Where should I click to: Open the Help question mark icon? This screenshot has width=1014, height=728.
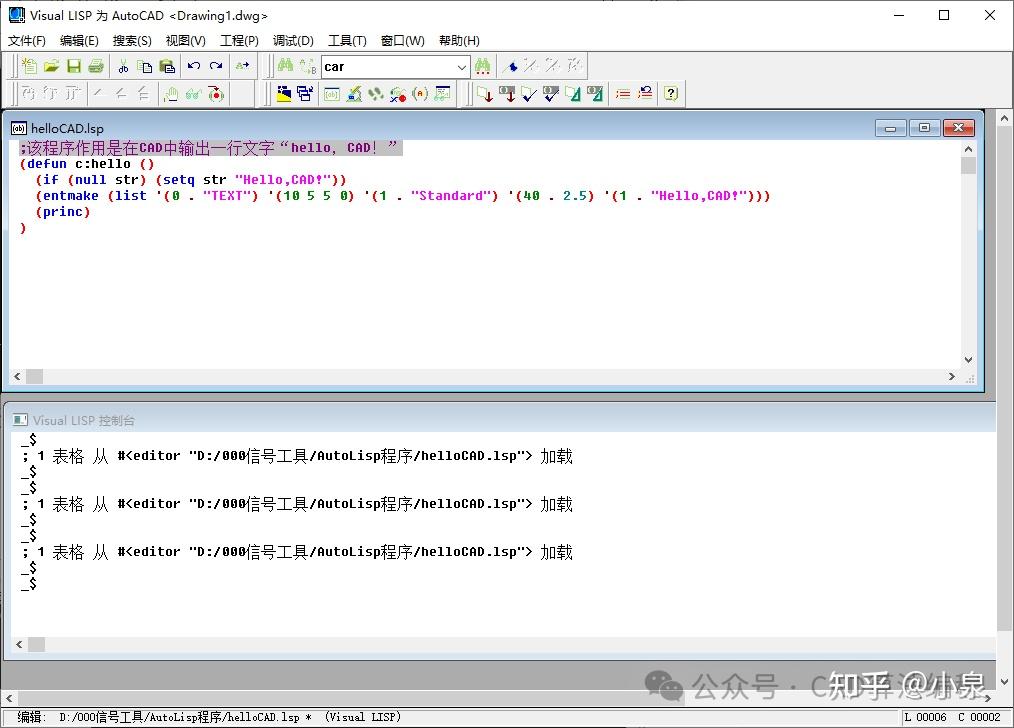coord(670,93)
